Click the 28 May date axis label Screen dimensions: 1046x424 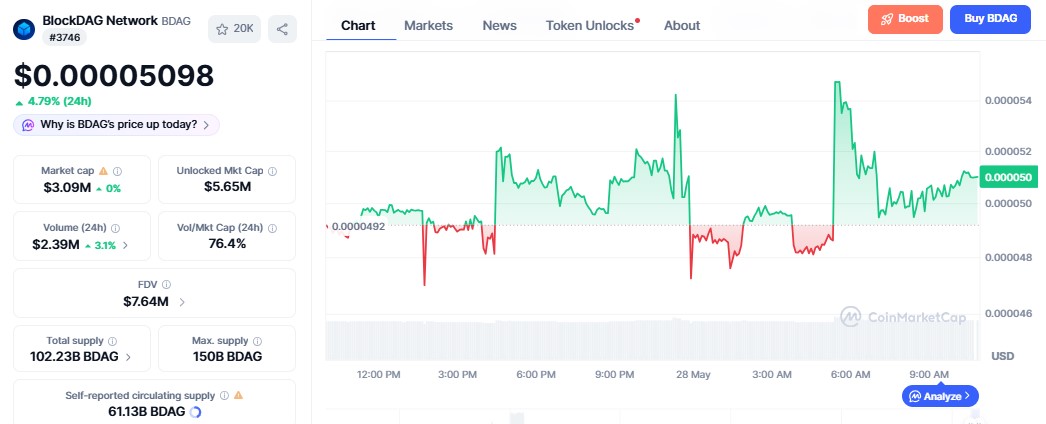coord(691,375)
